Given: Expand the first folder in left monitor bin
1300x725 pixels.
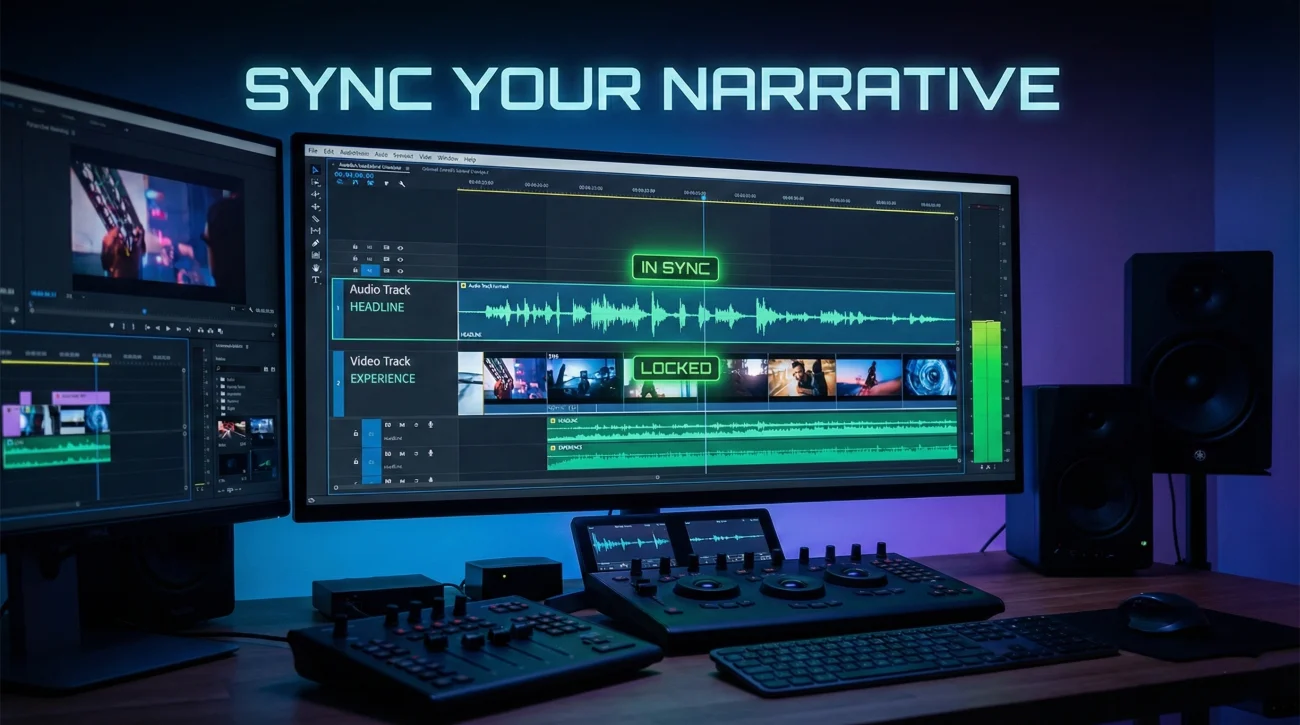Looking at the screenshot, I should (217, 379).
